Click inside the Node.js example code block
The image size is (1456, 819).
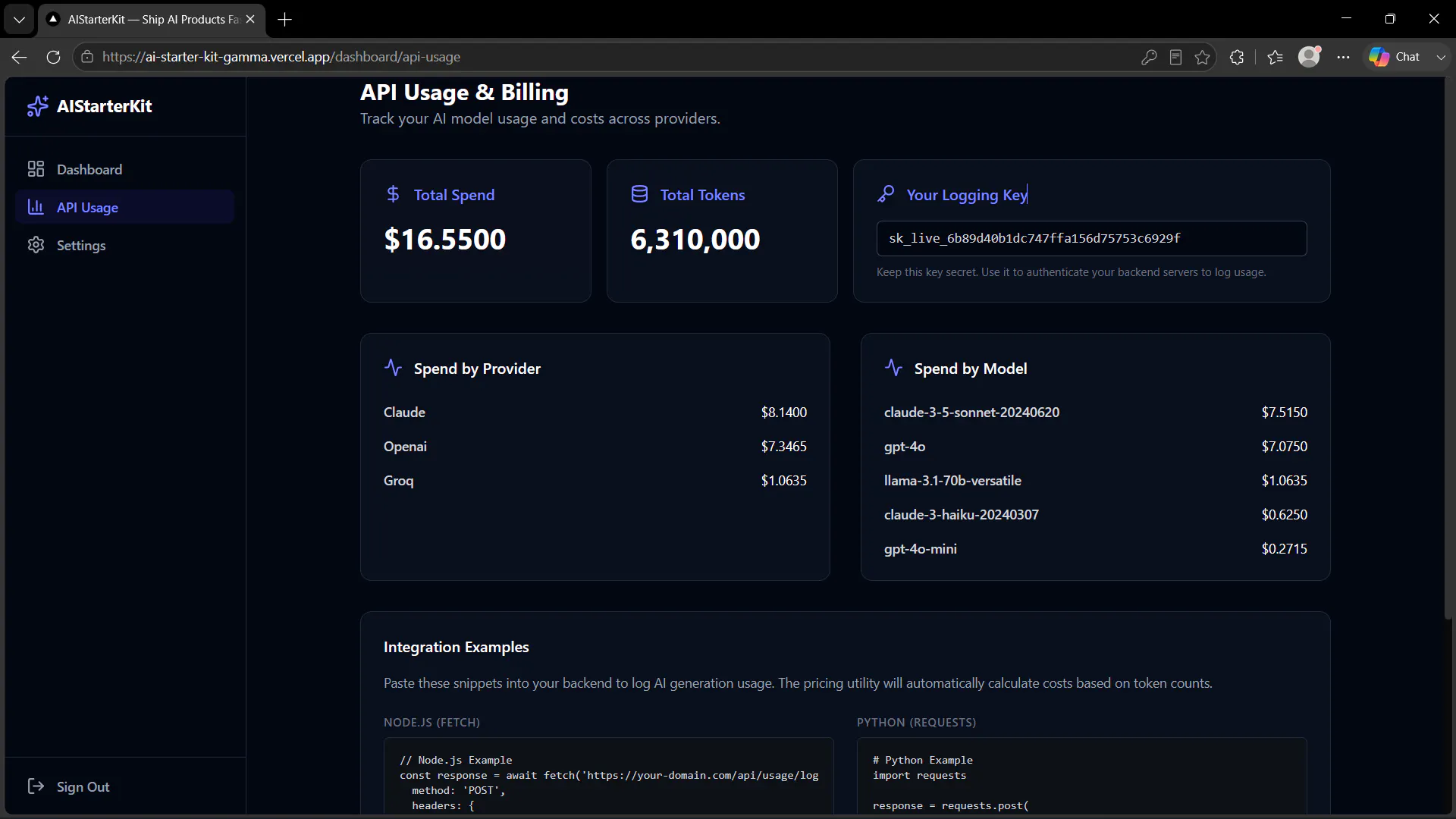click(x=608, y=777)
